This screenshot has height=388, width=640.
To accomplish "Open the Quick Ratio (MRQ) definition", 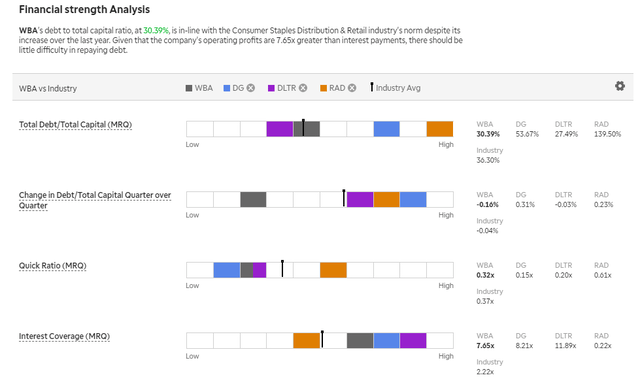I will [x=53, y=266].
